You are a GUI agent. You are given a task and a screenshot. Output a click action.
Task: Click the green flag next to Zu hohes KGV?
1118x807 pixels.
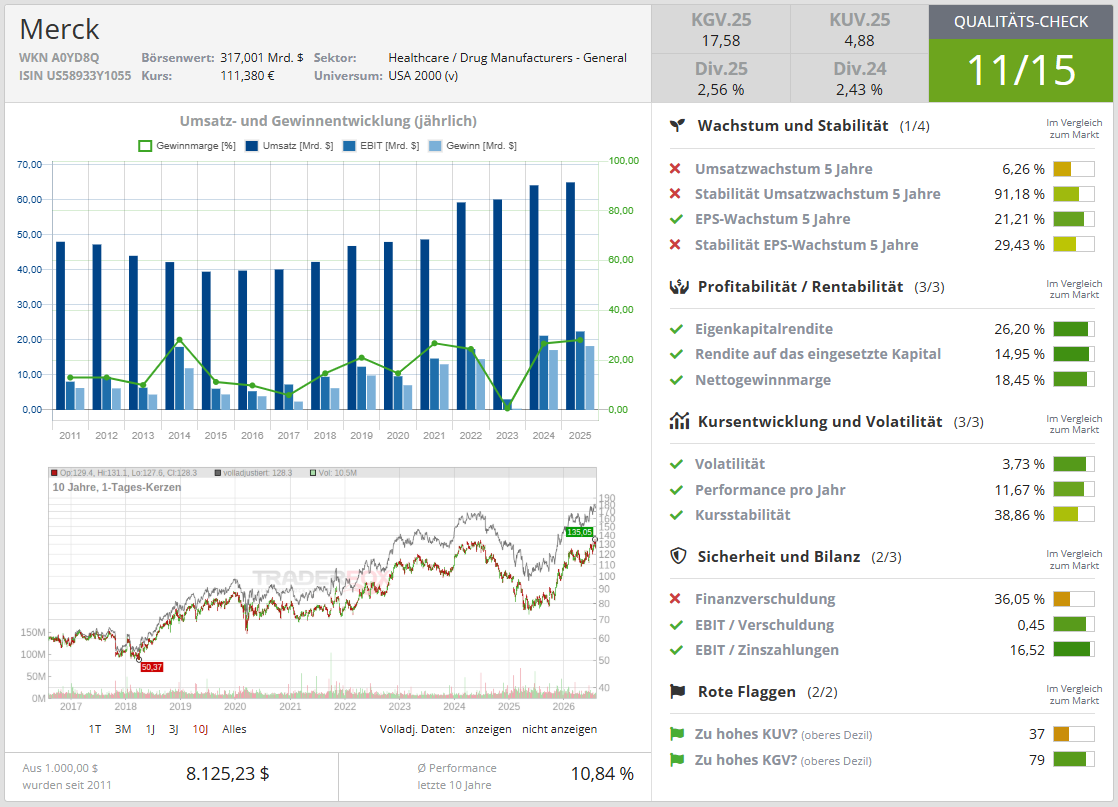[x=677, y=760]
